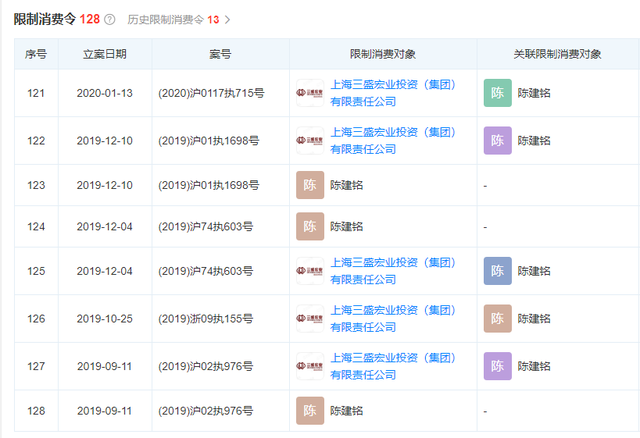Click 陈 avatar in row 124
640x438 pixels.
310,226
